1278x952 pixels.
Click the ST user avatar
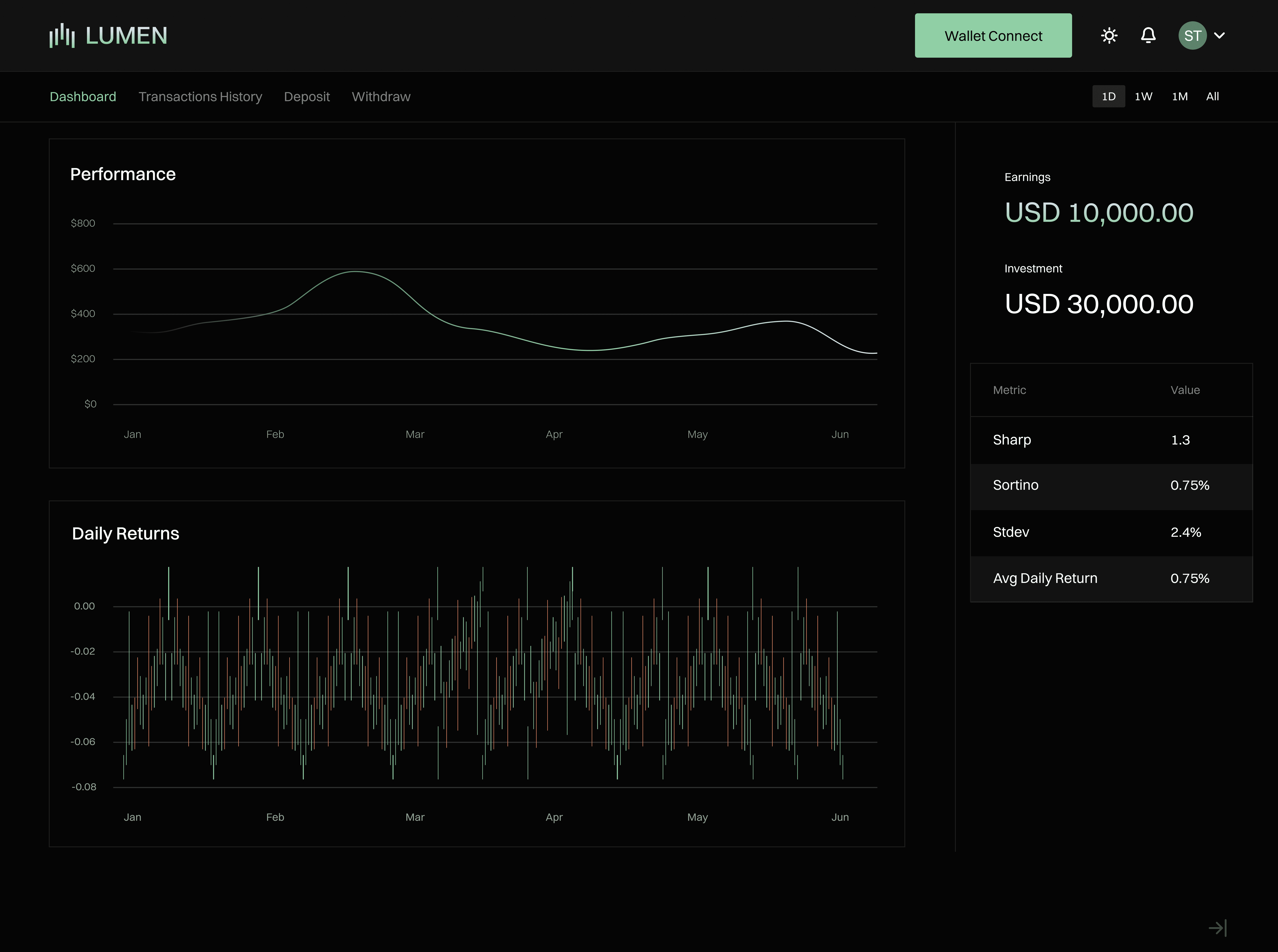point(1193,36)
